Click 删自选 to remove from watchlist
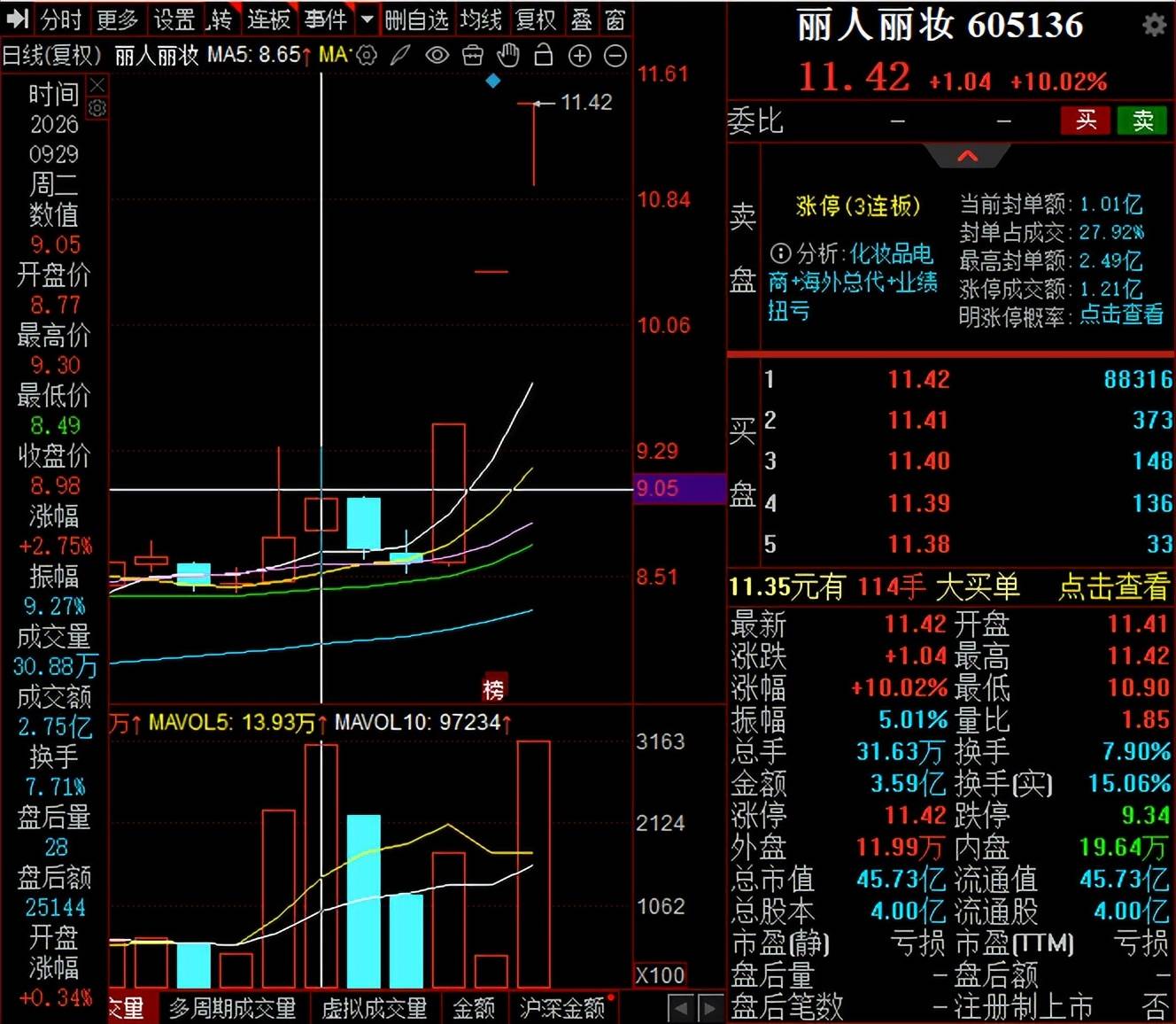This screenshot has height=1024, width=1176. pyautogui.click(x=416, y=19)
